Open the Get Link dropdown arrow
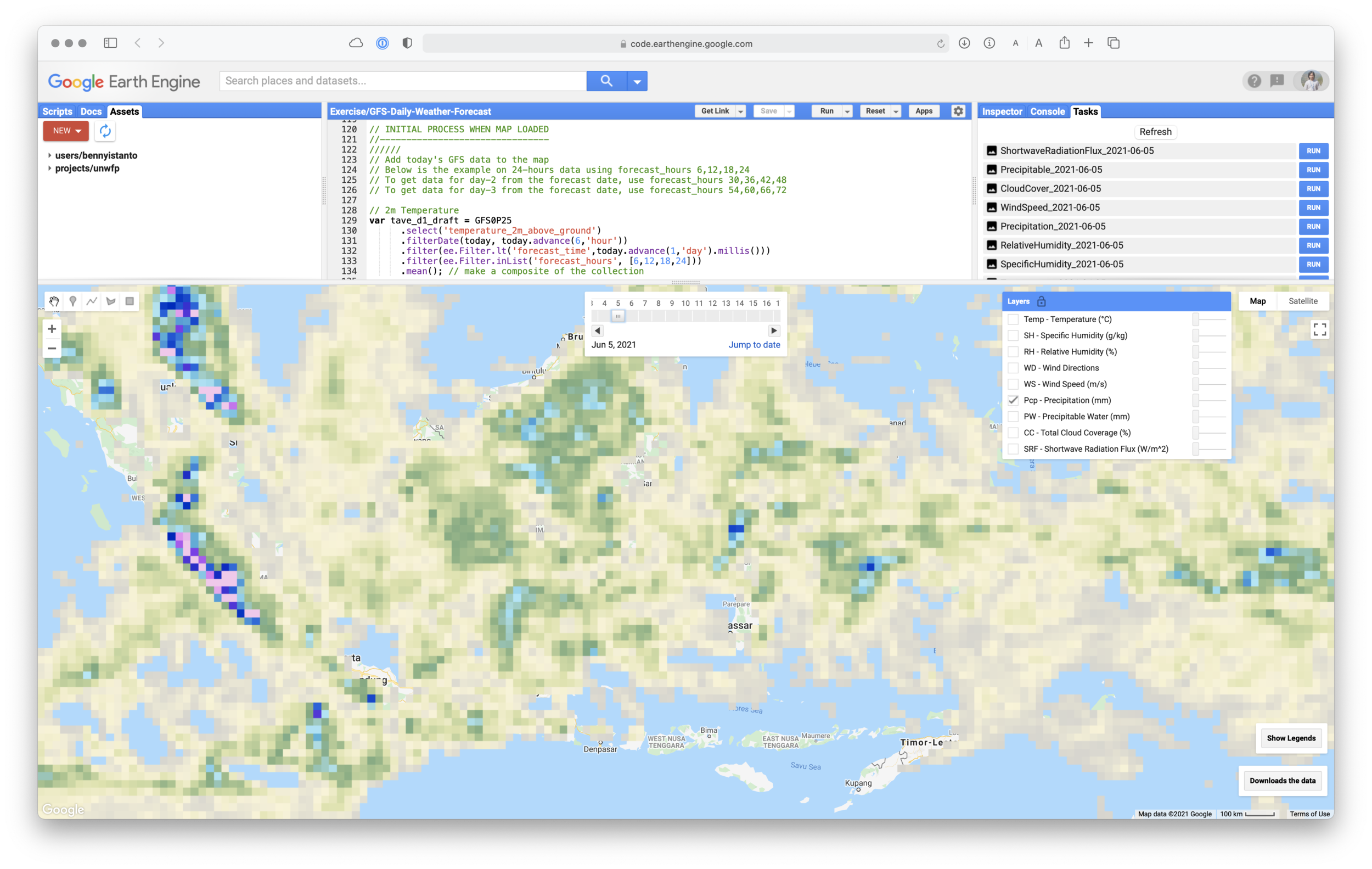 (741, 111)
